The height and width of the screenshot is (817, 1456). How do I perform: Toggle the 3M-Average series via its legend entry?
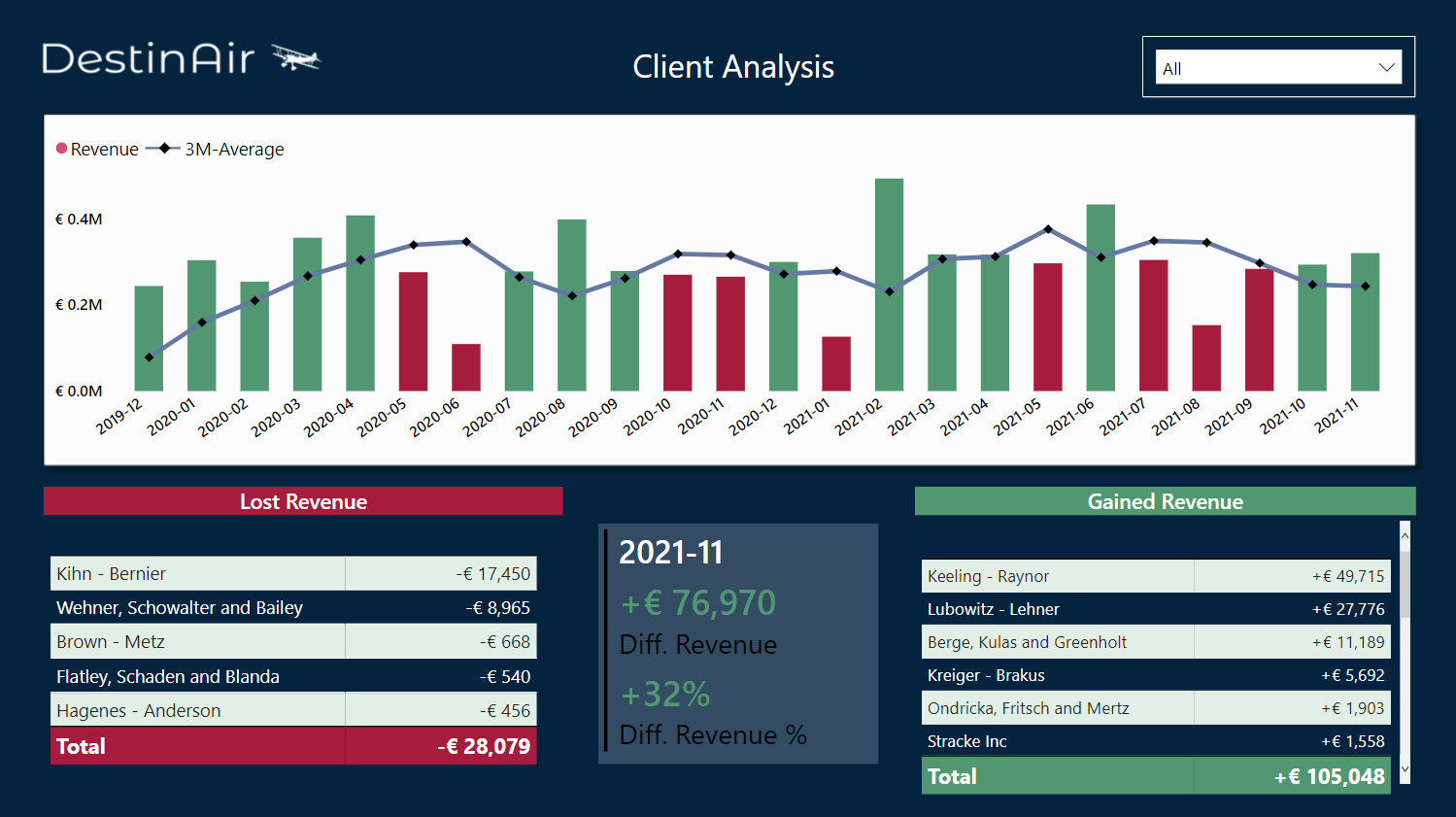tap(234, 149)
